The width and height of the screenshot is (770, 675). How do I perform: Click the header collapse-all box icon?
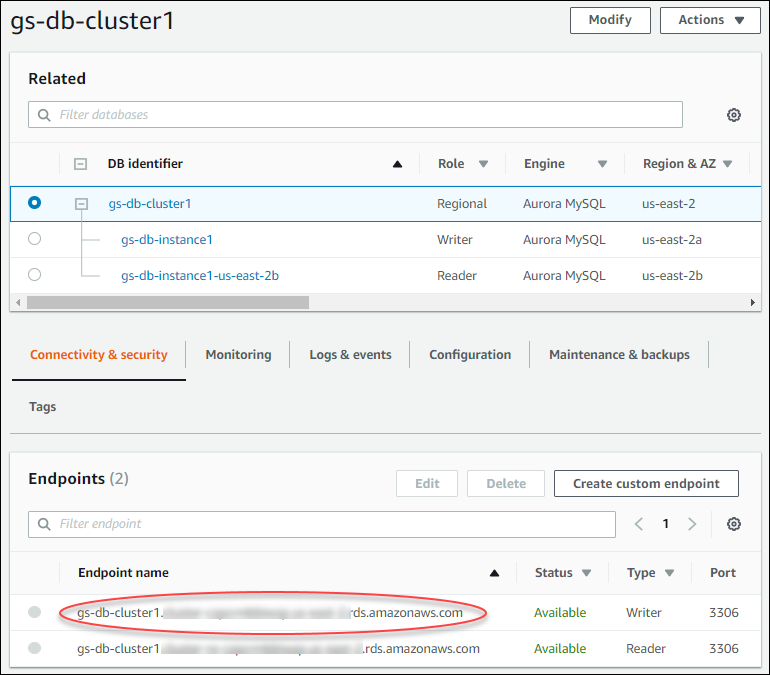81,164
